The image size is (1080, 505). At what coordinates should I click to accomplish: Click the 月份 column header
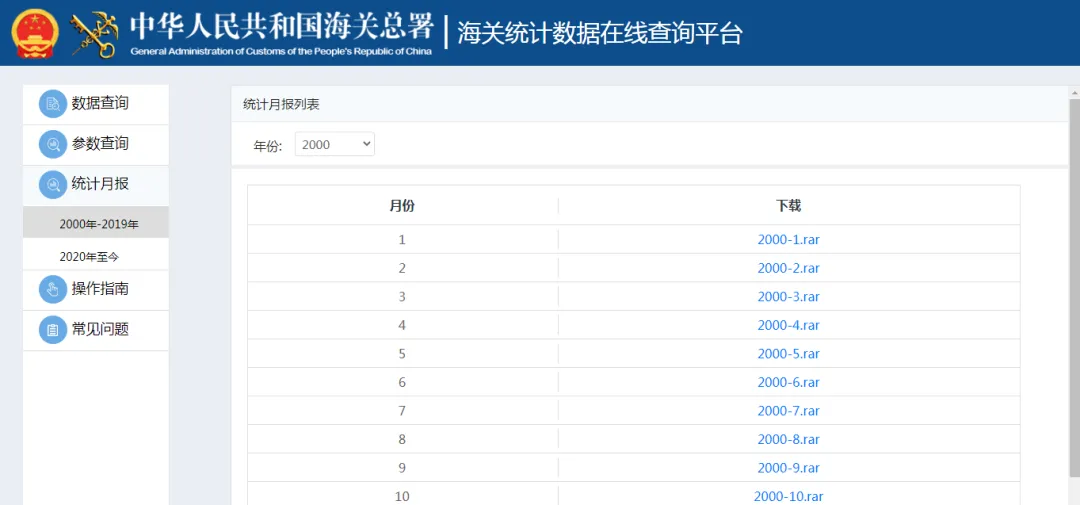click(402, 205)
